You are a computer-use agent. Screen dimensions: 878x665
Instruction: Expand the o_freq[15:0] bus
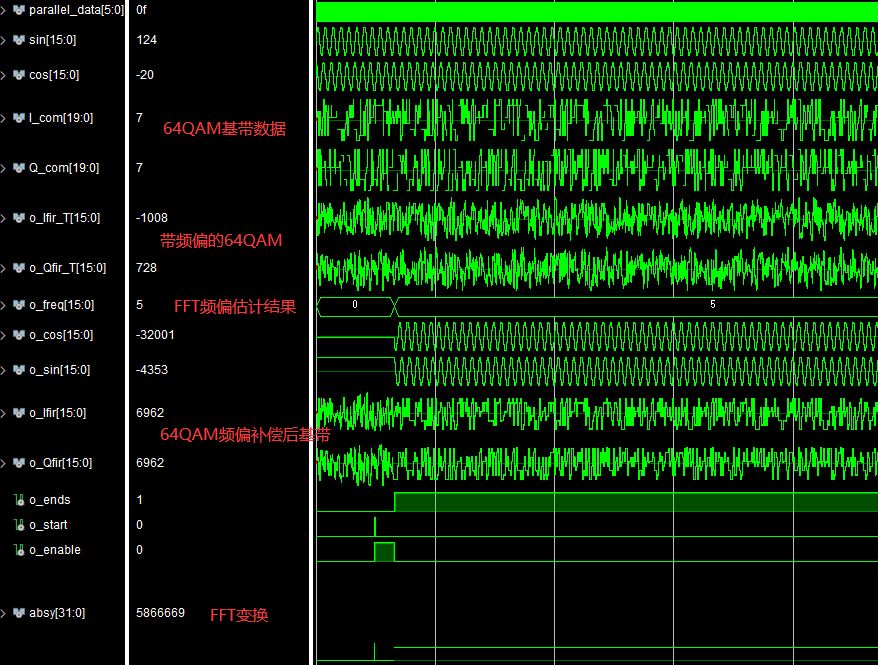click(x=3, y=305)
